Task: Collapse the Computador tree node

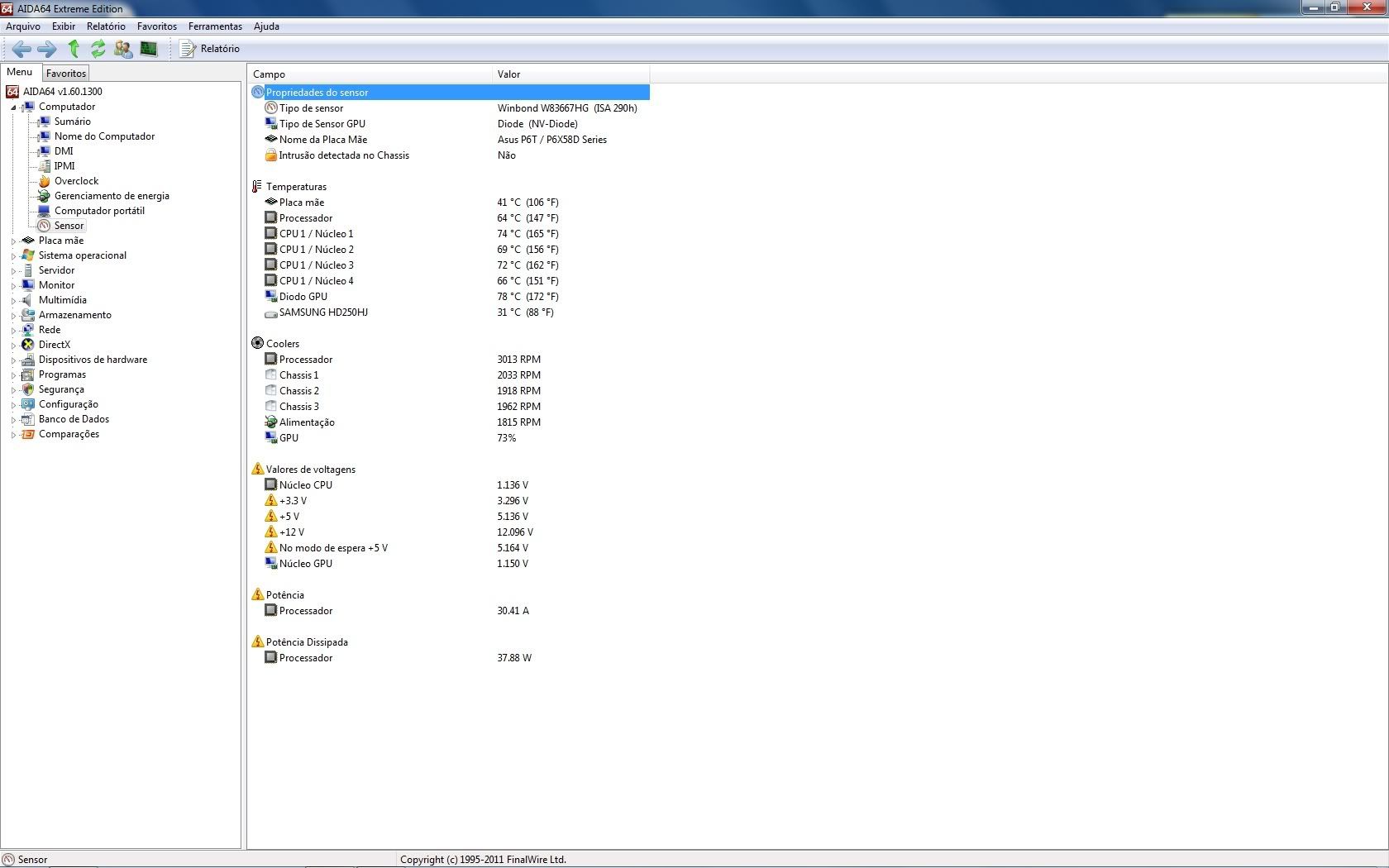Action: [x=13, y=107]
